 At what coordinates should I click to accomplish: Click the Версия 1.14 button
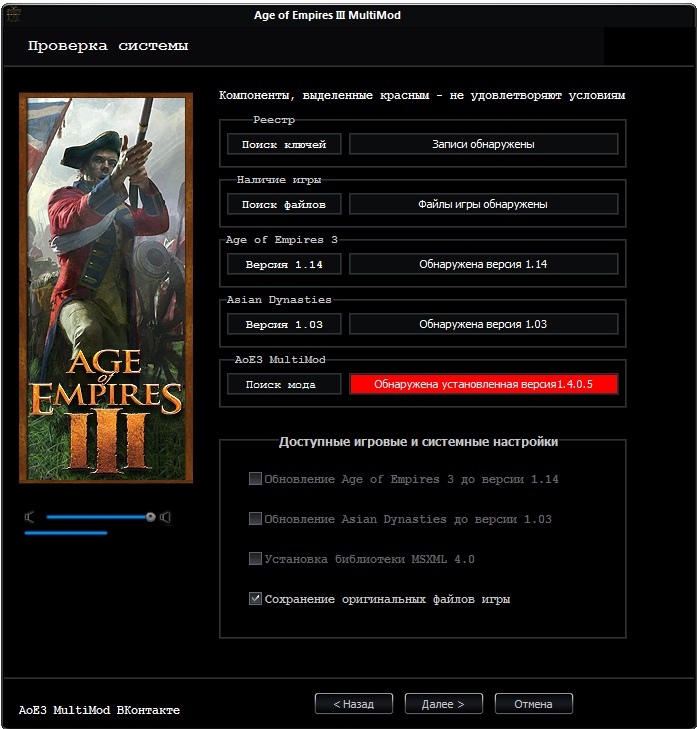coord(284,264)
